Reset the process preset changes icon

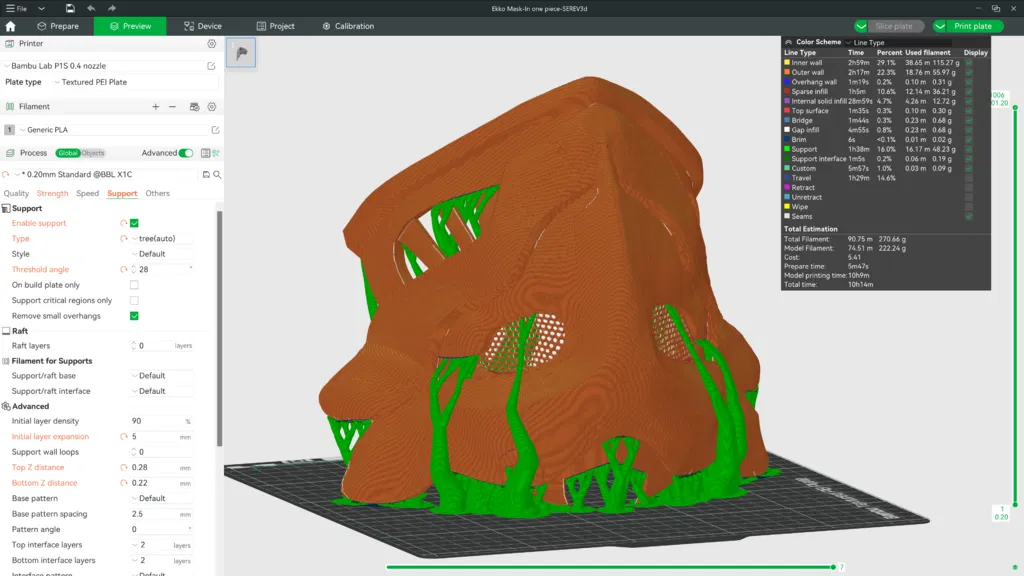(6, 174)
